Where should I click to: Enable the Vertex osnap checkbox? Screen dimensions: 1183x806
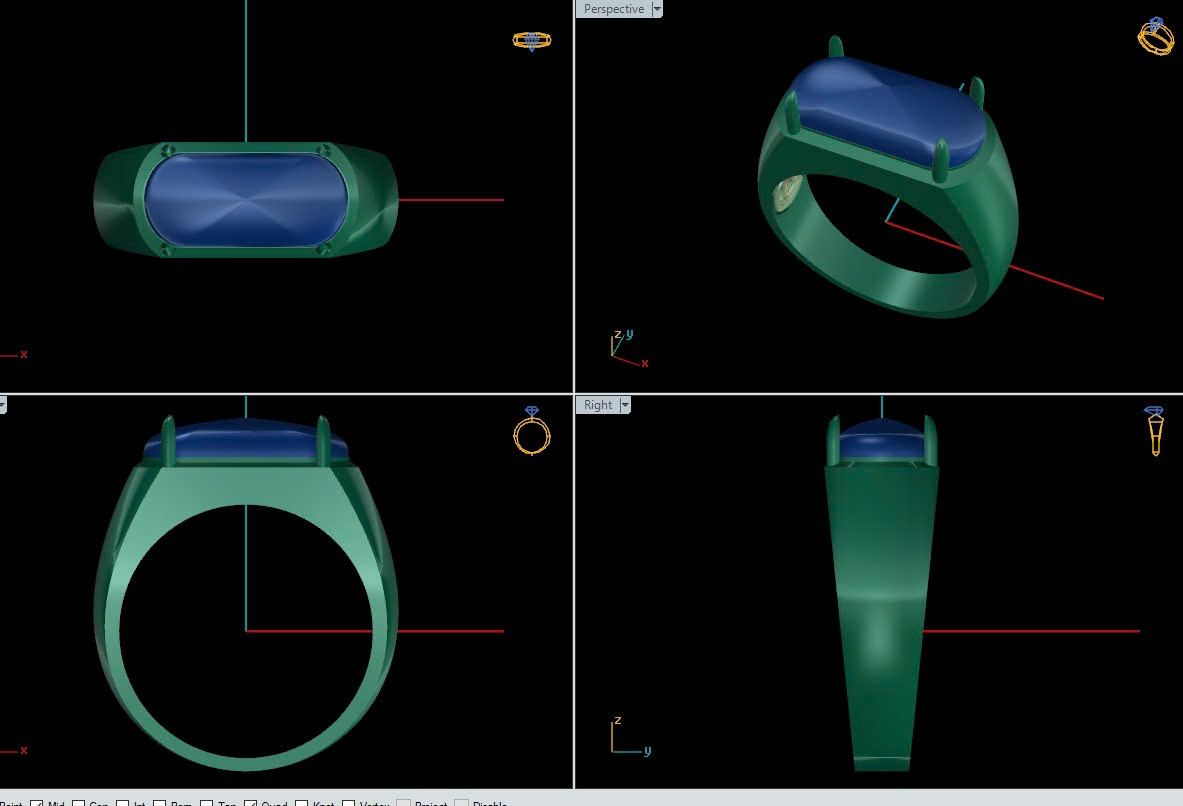[x=349, y=804]
